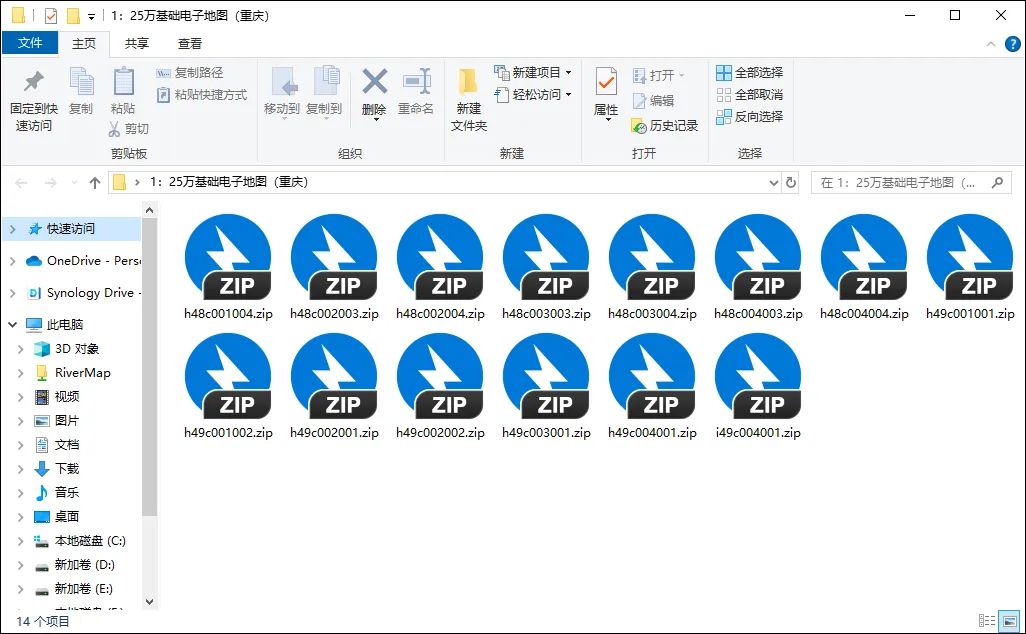This screenshot has height=634, width=1026.
Task: Expand the OneDrive - Personal node
Action: point(12,261)
